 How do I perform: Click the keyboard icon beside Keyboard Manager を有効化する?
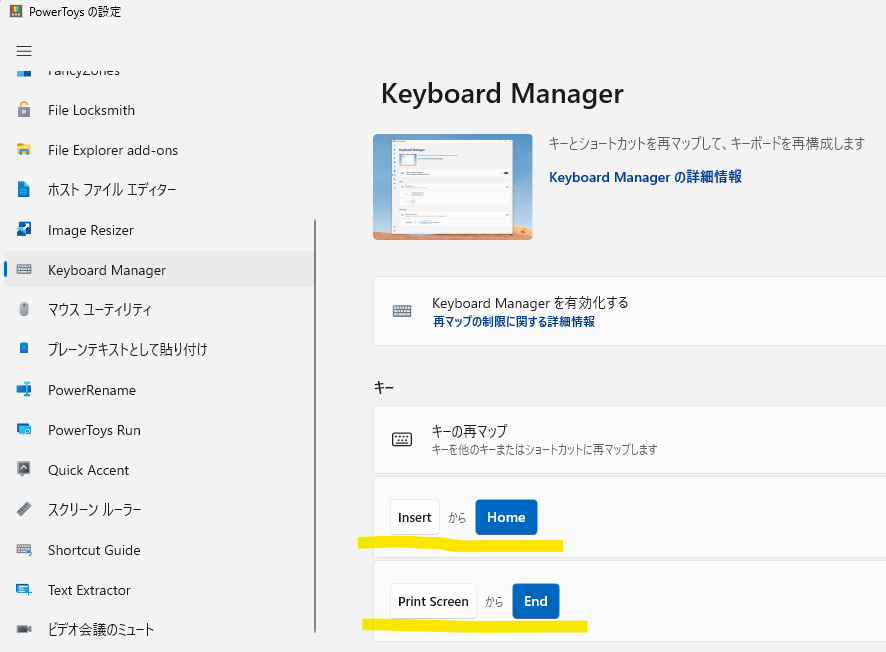pyautogui.click(x=402, y=311)
